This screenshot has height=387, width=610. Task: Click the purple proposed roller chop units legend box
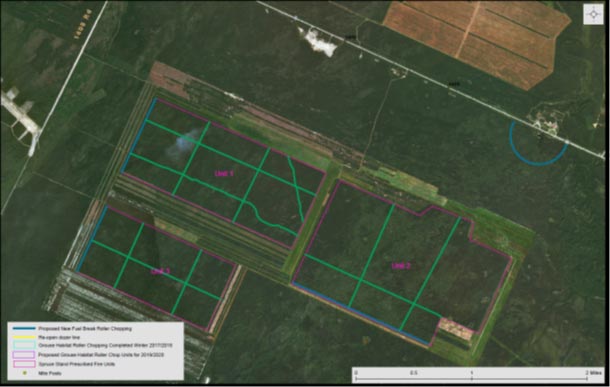(24, 355)
